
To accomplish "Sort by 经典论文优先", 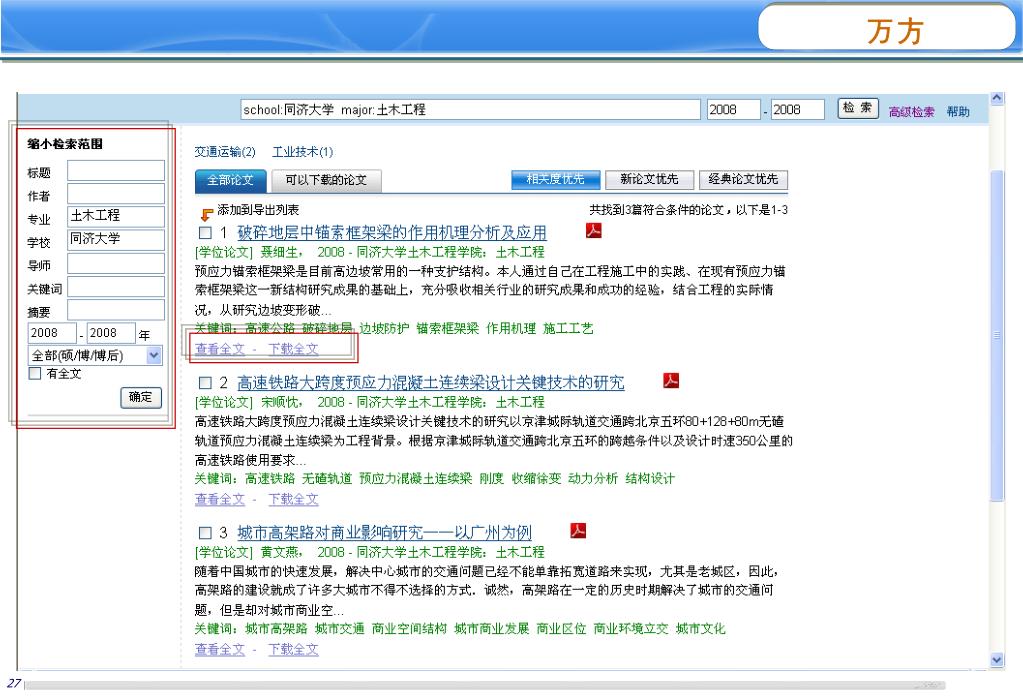I will tap(743, 179).
